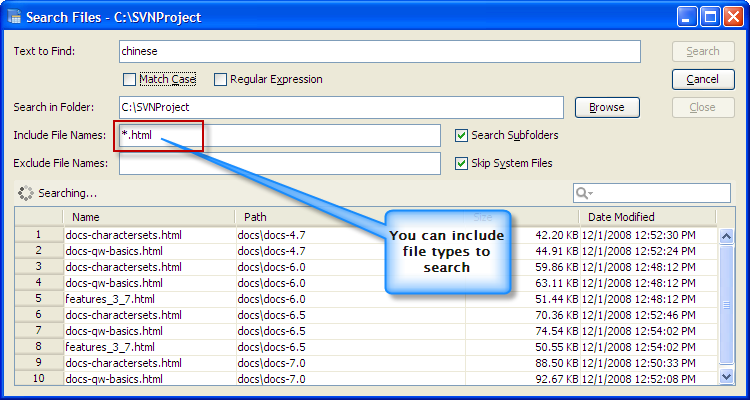Click path docs\docs-4.7 in row 1

pyautogui.click(x=271, y=235)
